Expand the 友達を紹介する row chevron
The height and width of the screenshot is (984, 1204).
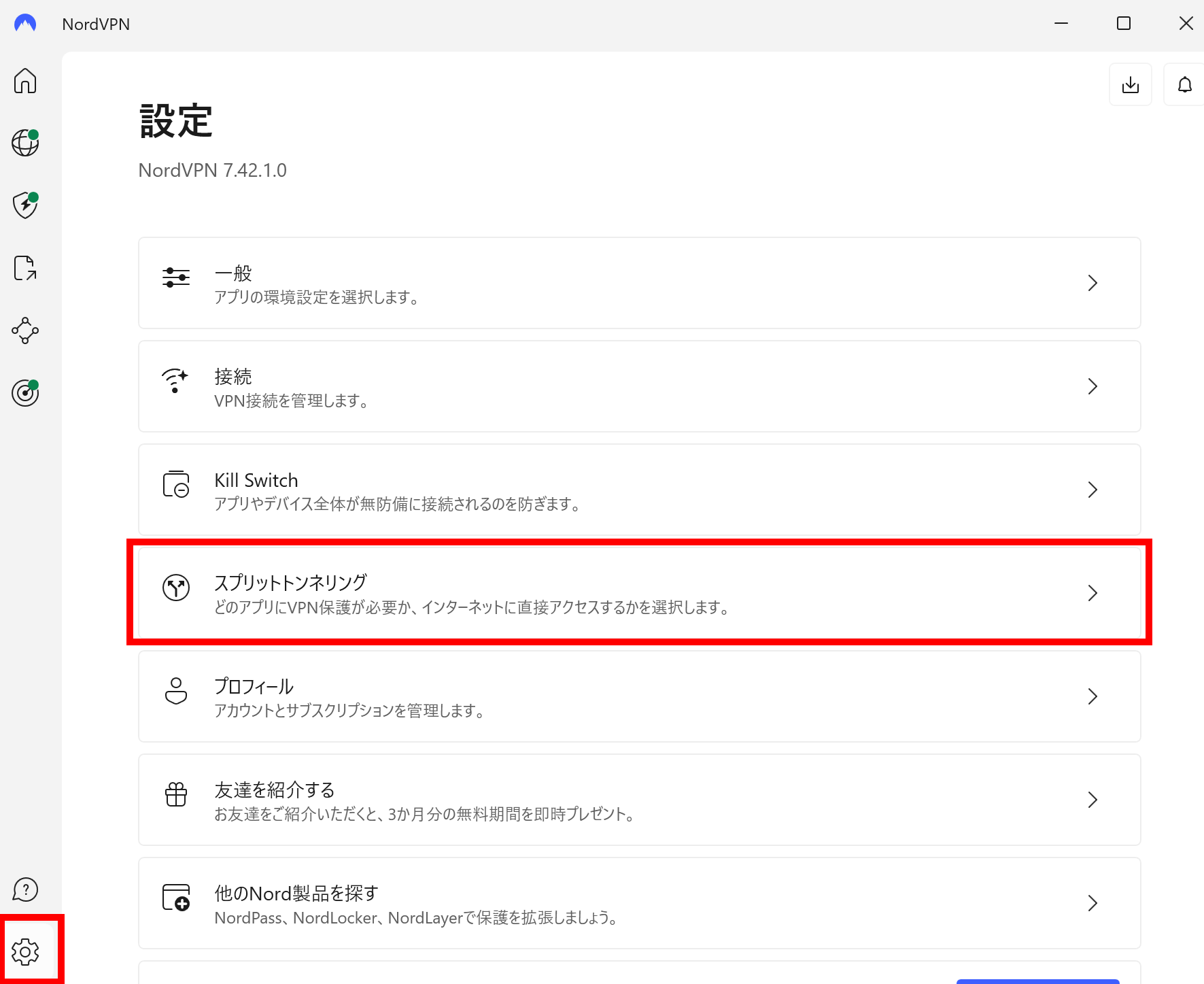1093,800
